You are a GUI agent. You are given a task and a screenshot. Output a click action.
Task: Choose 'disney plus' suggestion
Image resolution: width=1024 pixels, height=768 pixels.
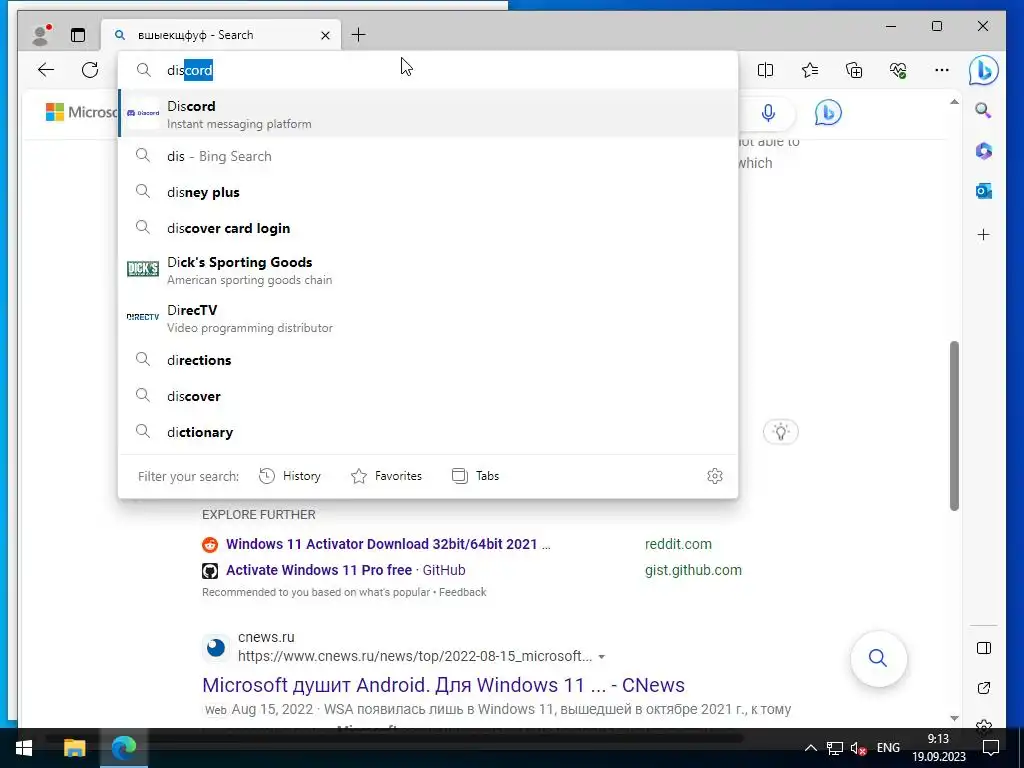pyautogui.click(x=428, y=192)
